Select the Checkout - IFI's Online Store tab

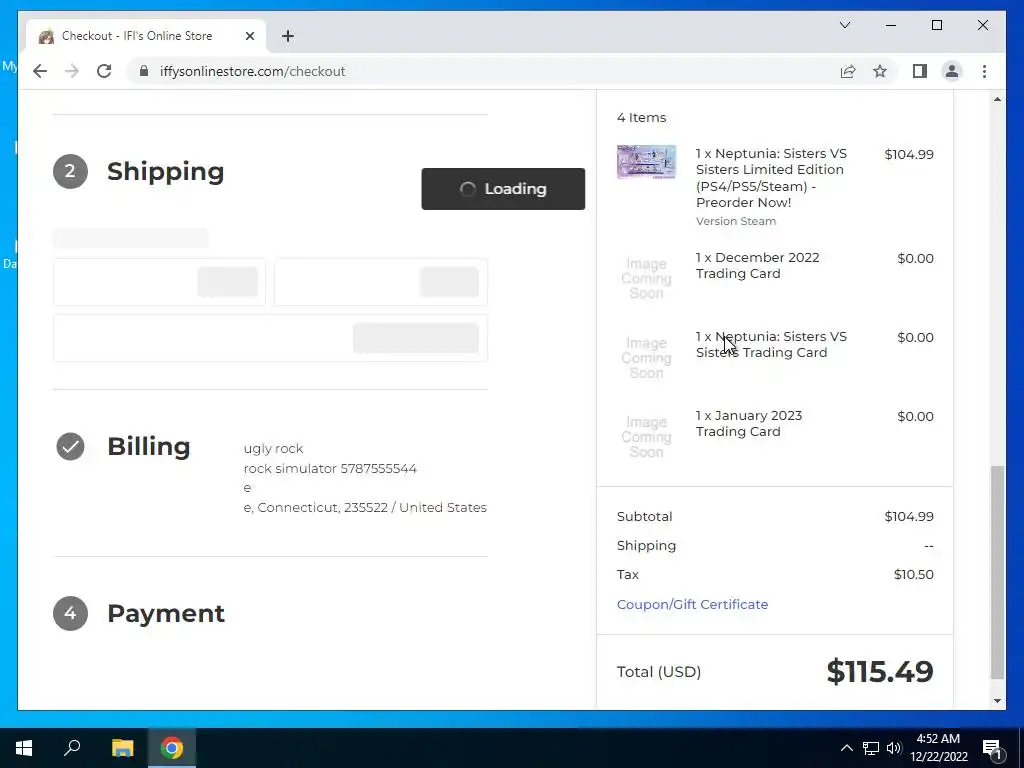click(146, 36)
